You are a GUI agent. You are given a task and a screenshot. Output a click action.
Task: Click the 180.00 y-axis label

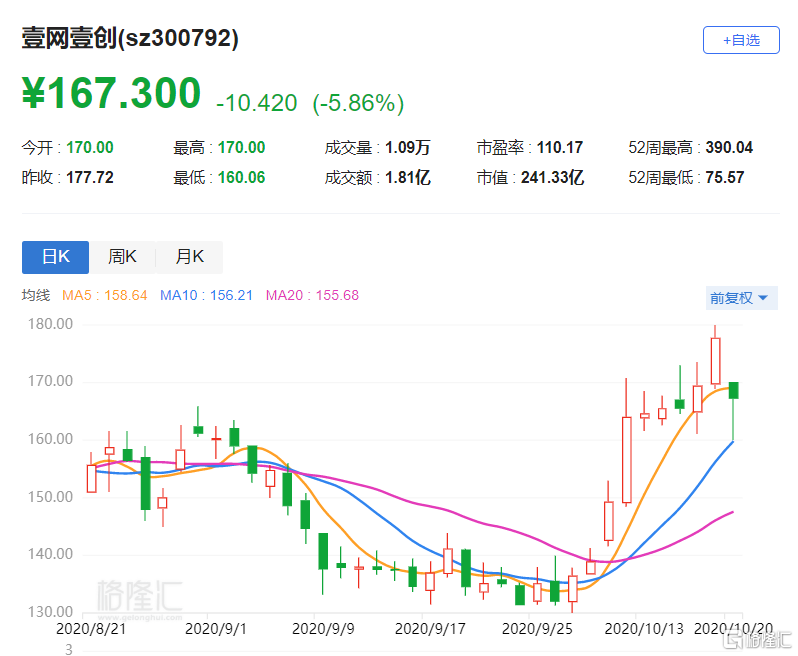(x=50, y=324)
